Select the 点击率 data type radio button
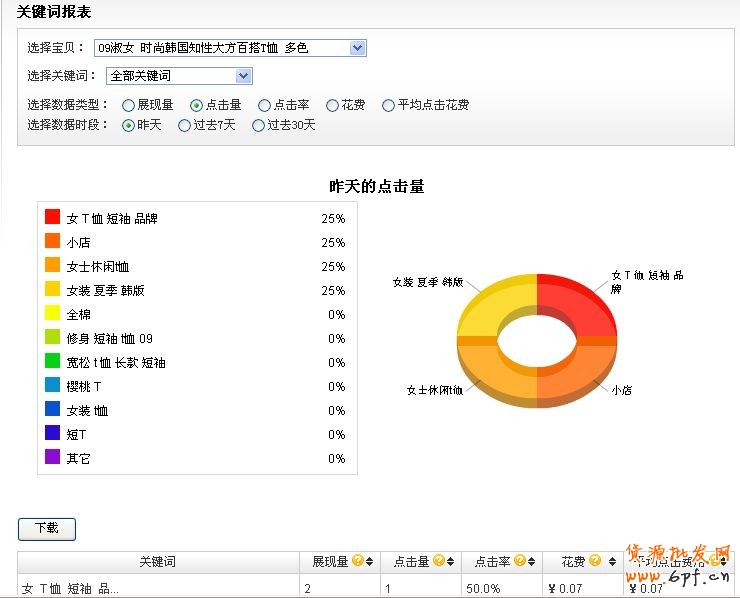The image size is (740, 598). coord(264,105)
